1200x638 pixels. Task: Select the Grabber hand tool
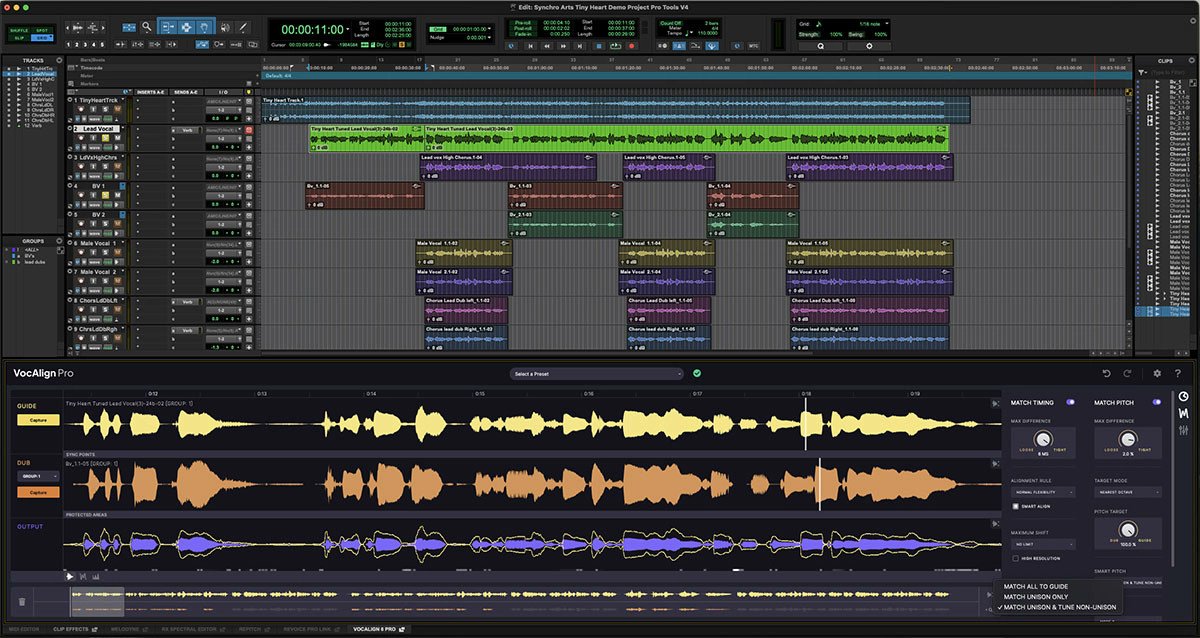coord(204,27)
